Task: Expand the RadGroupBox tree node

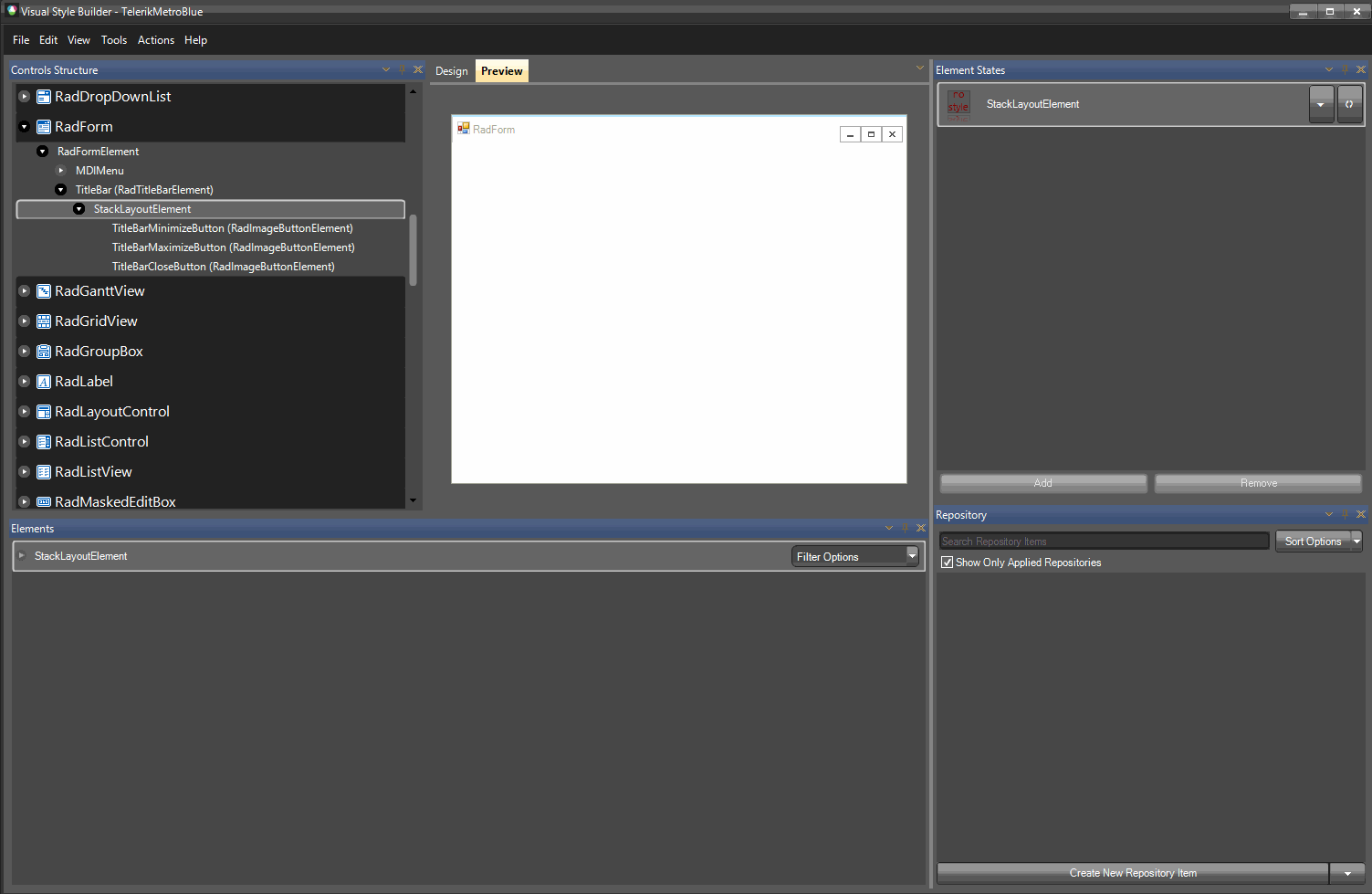Action: [x=25, y=352]
